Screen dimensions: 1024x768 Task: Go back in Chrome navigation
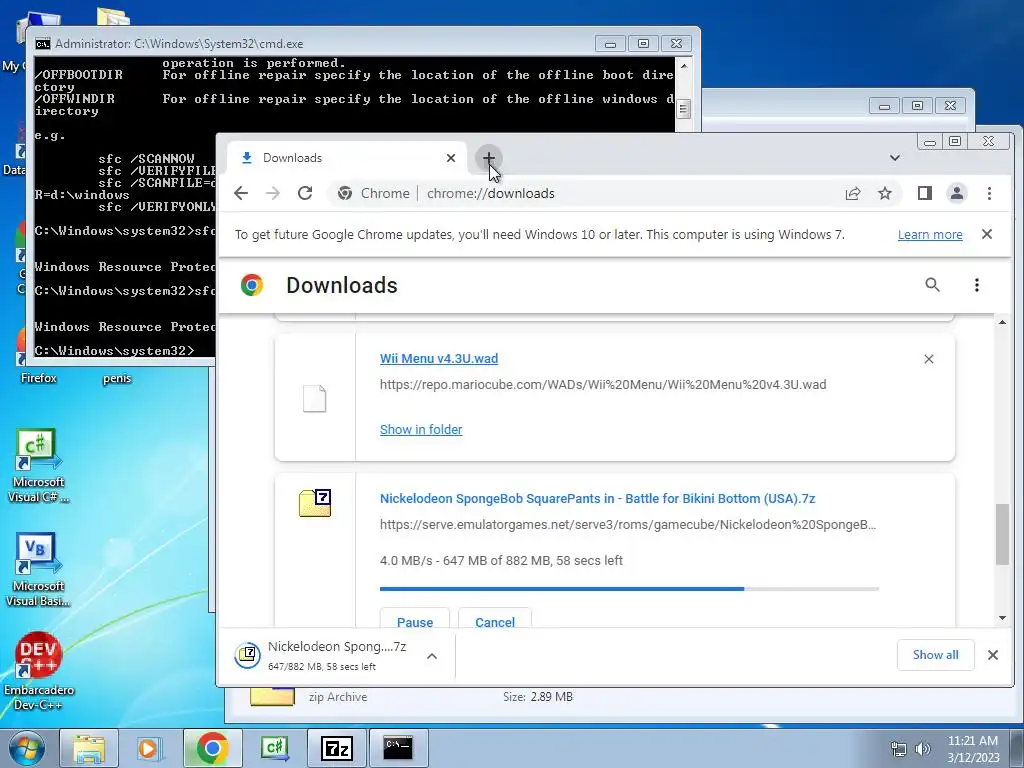point(241,193)
